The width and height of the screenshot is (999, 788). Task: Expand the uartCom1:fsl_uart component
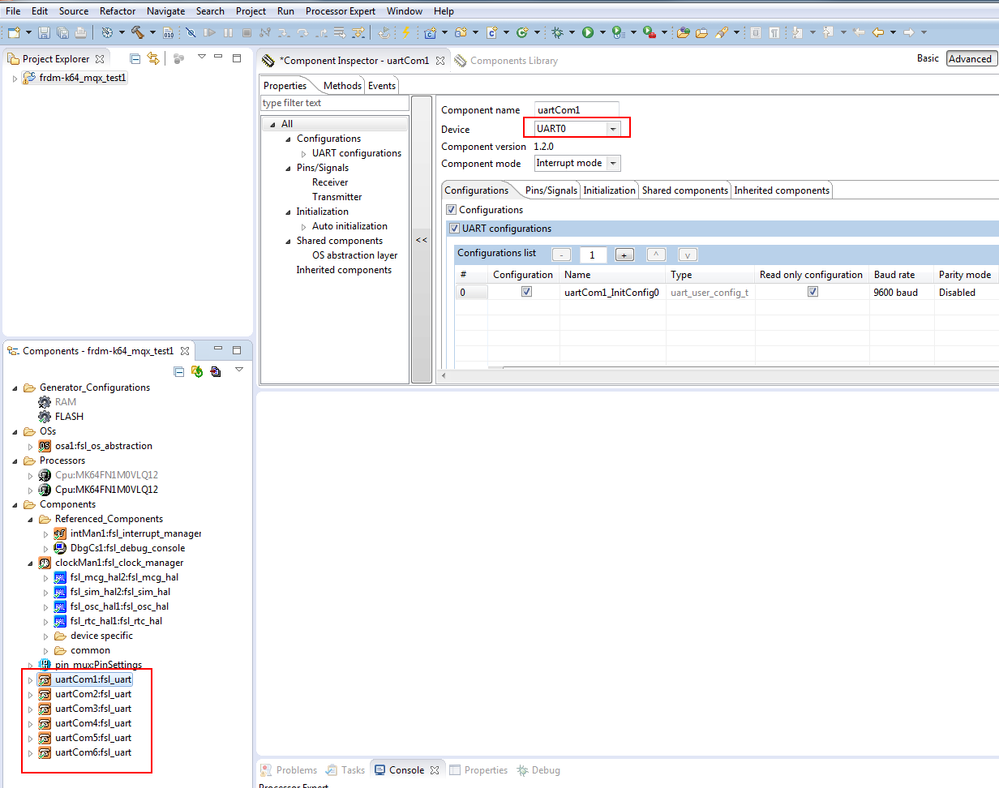pyautogui.click(x=30, y=680)
